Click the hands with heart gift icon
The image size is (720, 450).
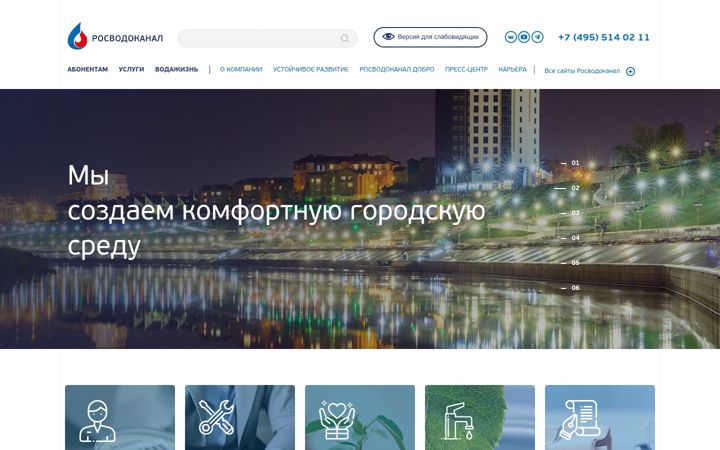tap(337, 420)
